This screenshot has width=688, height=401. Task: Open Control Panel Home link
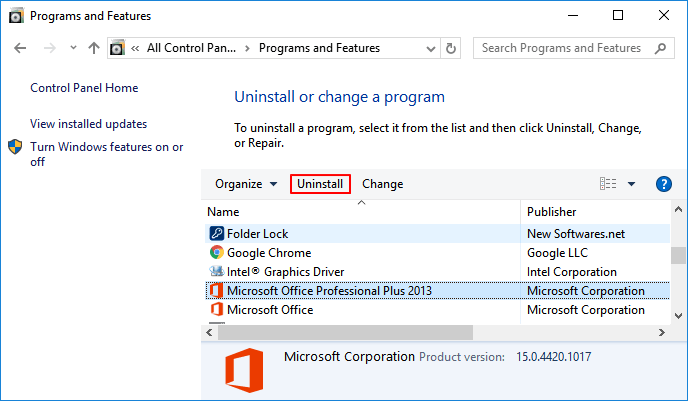click(x=84, y=88)
